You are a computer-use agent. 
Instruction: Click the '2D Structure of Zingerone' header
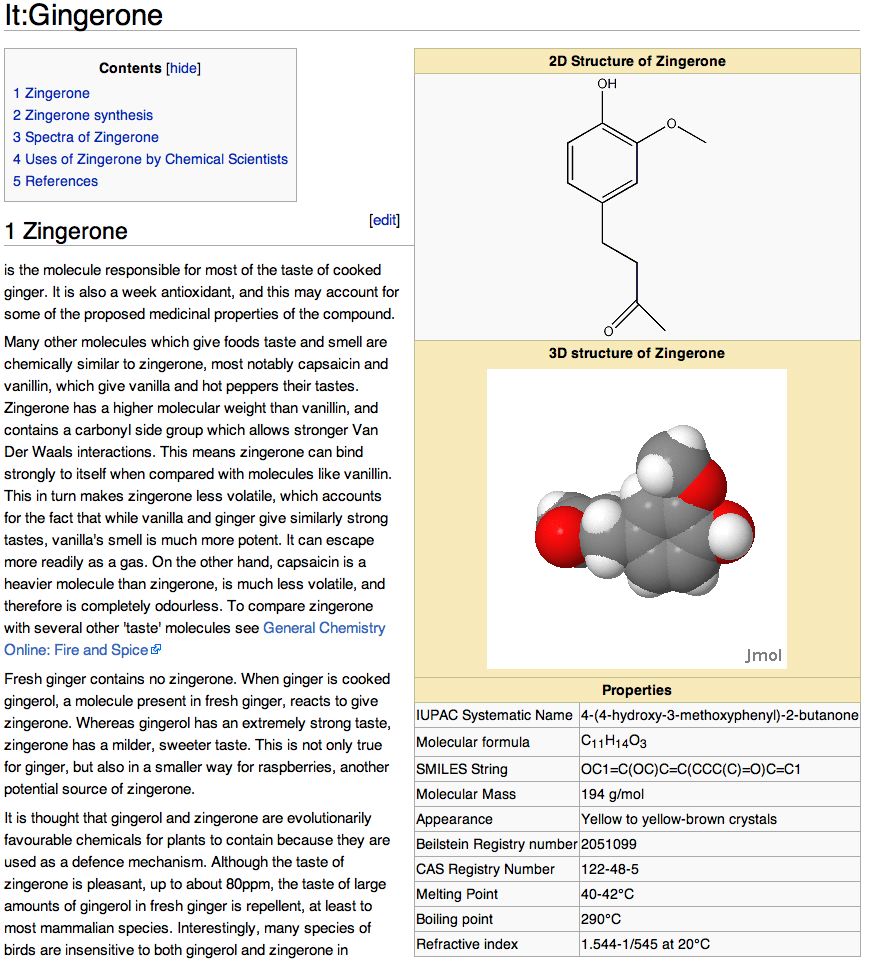point(637,61)
